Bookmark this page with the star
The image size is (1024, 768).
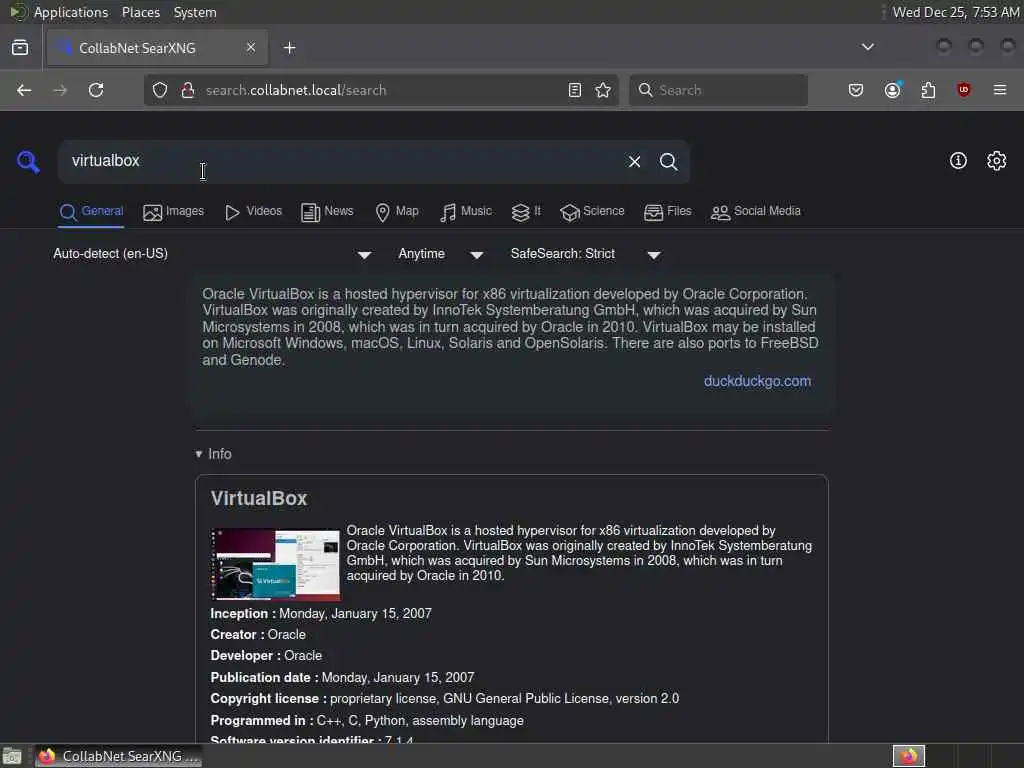click(603, 90)
